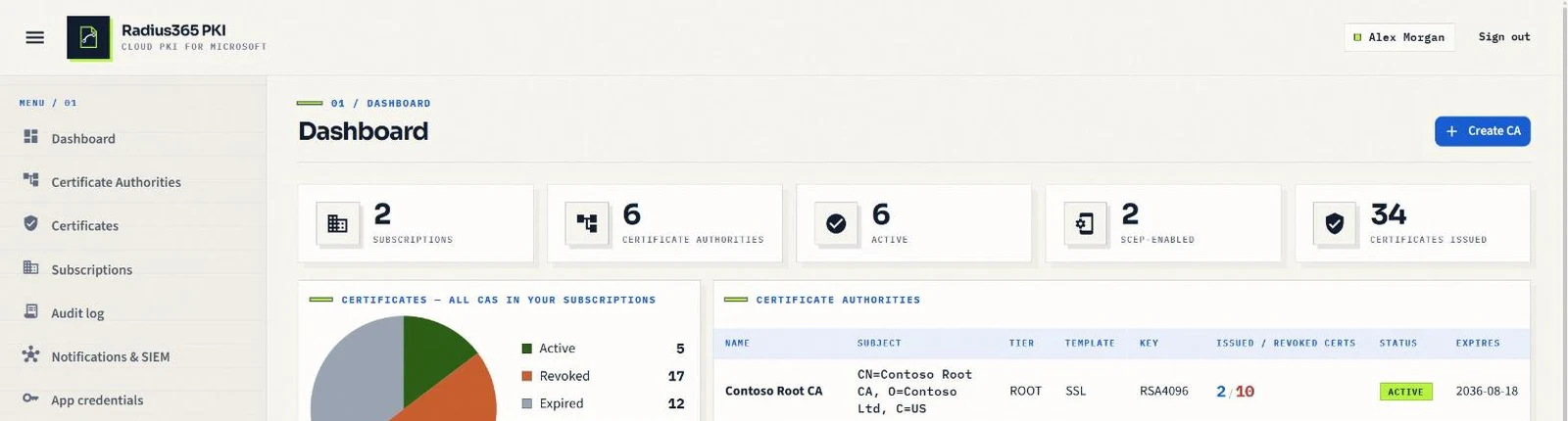Click the TIER column header

1021,343
